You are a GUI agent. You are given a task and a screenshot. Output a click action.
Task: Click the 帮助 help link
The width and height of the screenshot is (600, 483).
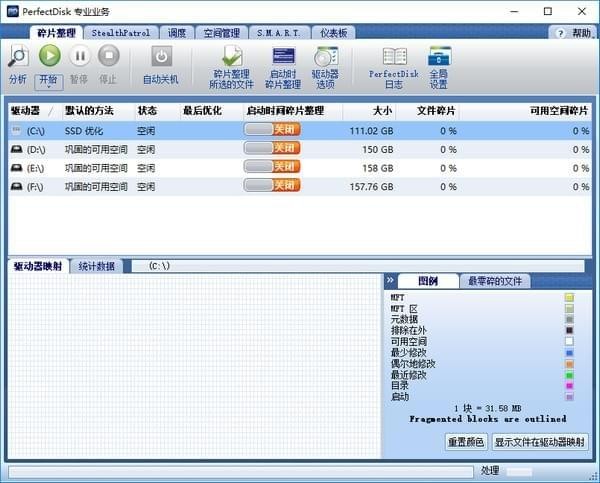(582, 33)
